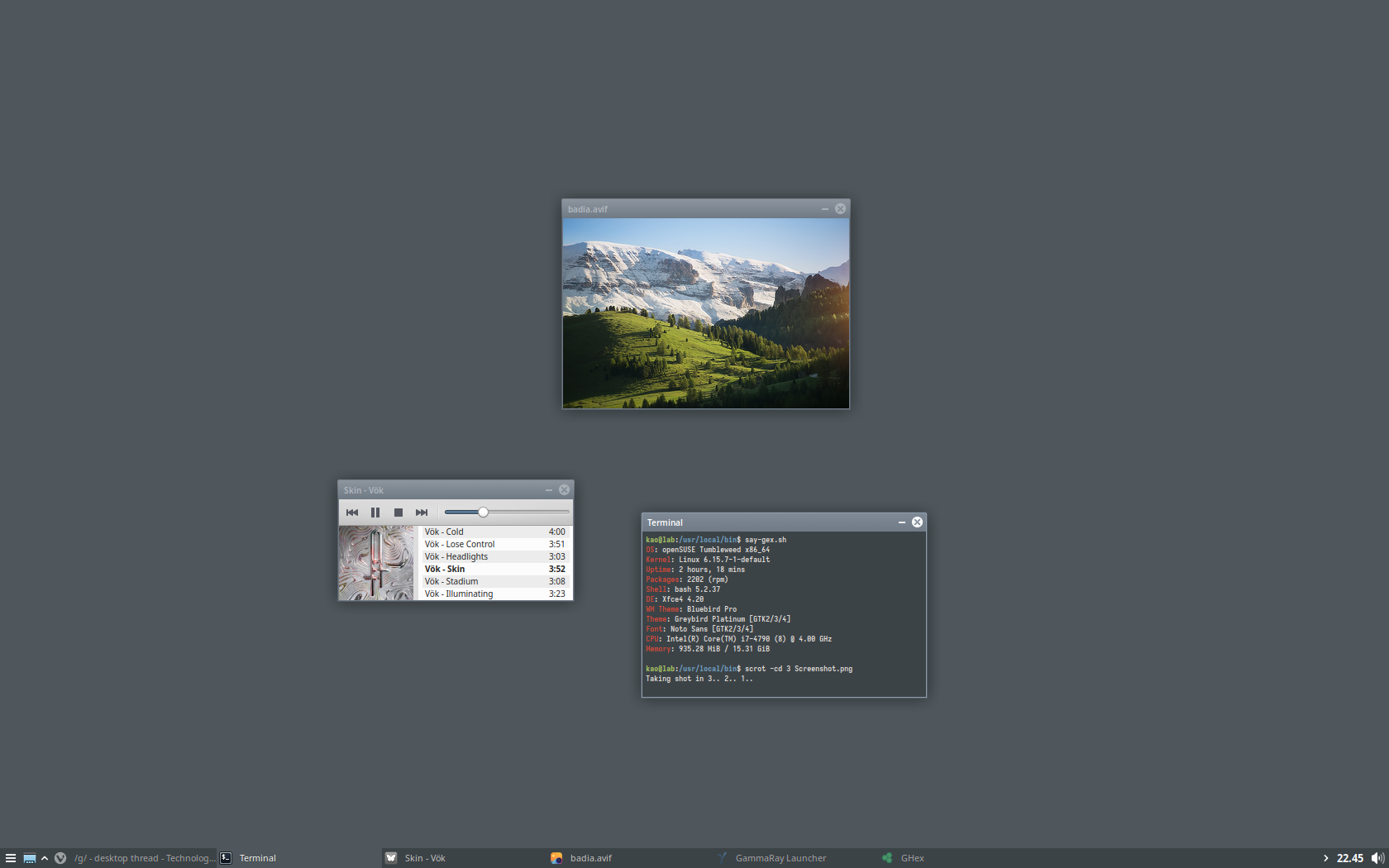1389x868 pixels.
Task: Open the volume control in the panel
Action: tap(1377, 858)
